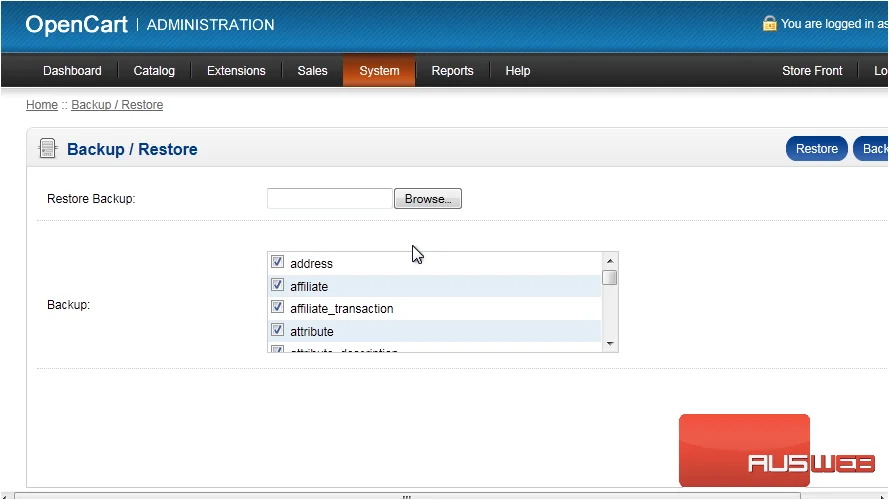Open the Reports menu

click(x=452, y=71)
